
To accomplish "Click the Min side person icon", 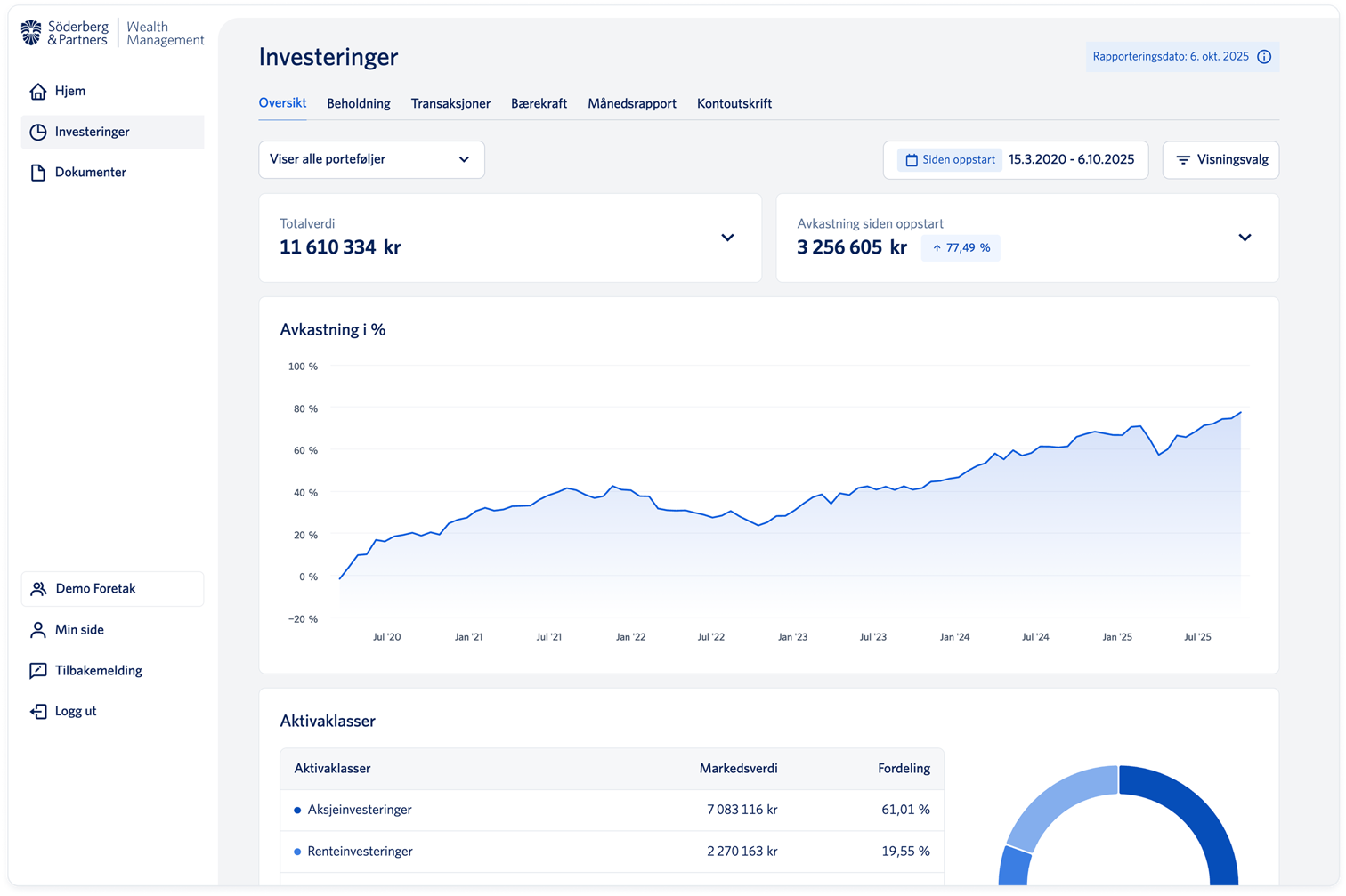I will 37,630.
